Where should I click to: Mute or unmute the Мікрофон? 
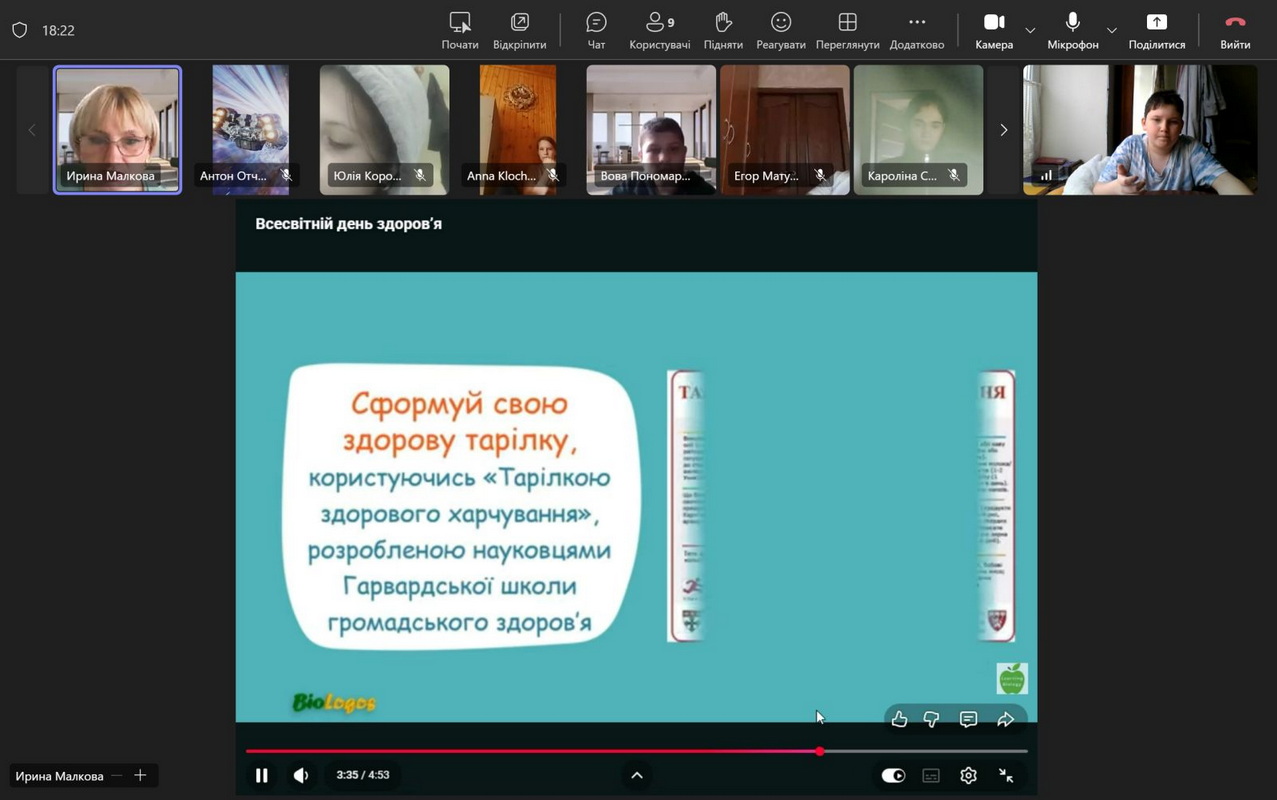[x=1072, y=30]
